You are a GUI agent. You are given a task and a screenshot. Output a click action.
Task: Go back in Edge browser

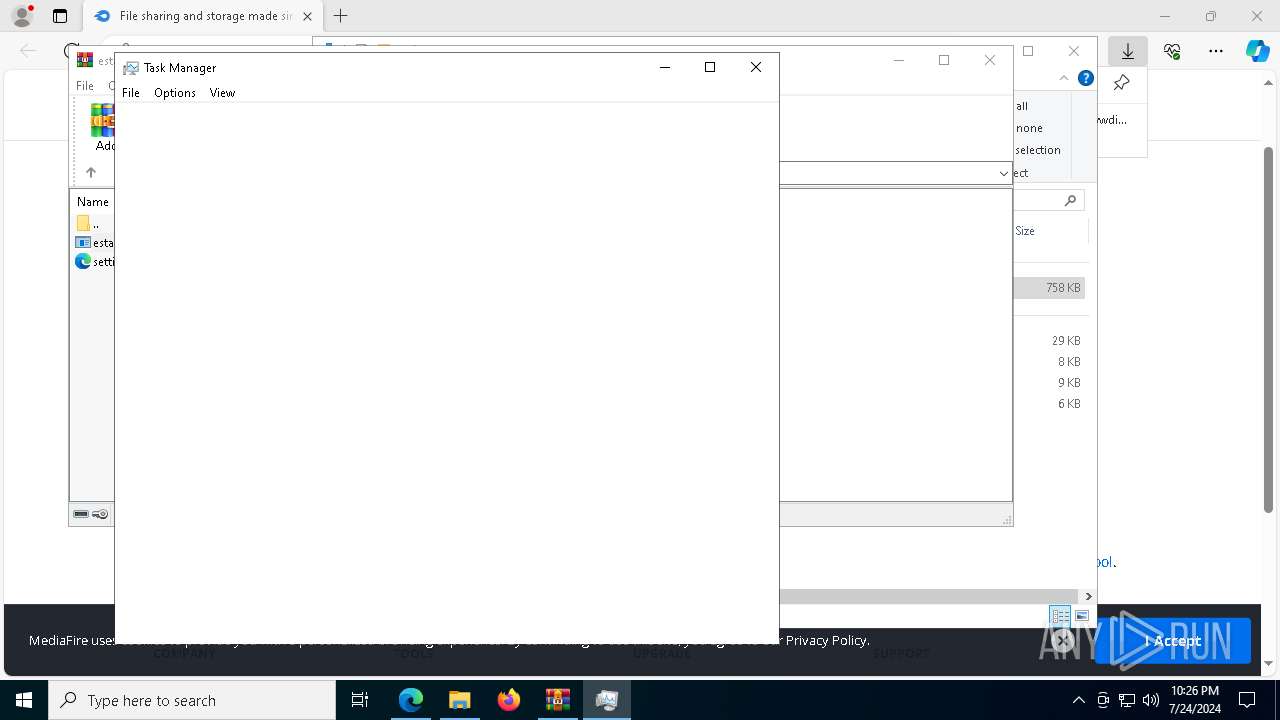pyautogui.click(x=28, y=51)
